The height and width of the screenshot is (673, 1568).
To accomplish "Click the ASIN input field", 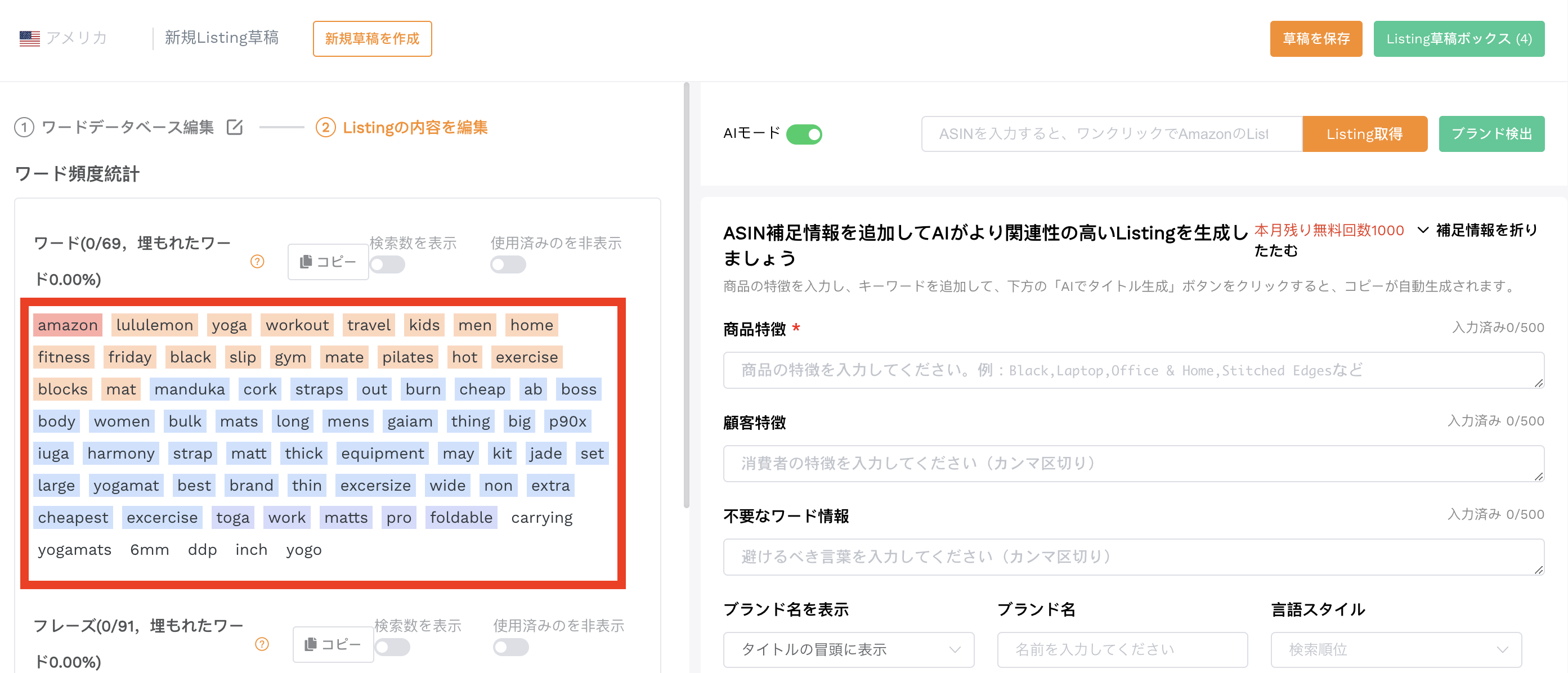I will [x=1112, y=134].
